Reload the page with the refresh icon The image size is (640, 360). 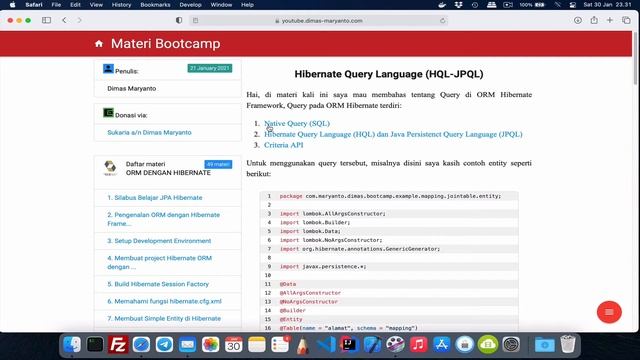pos(442,20)
